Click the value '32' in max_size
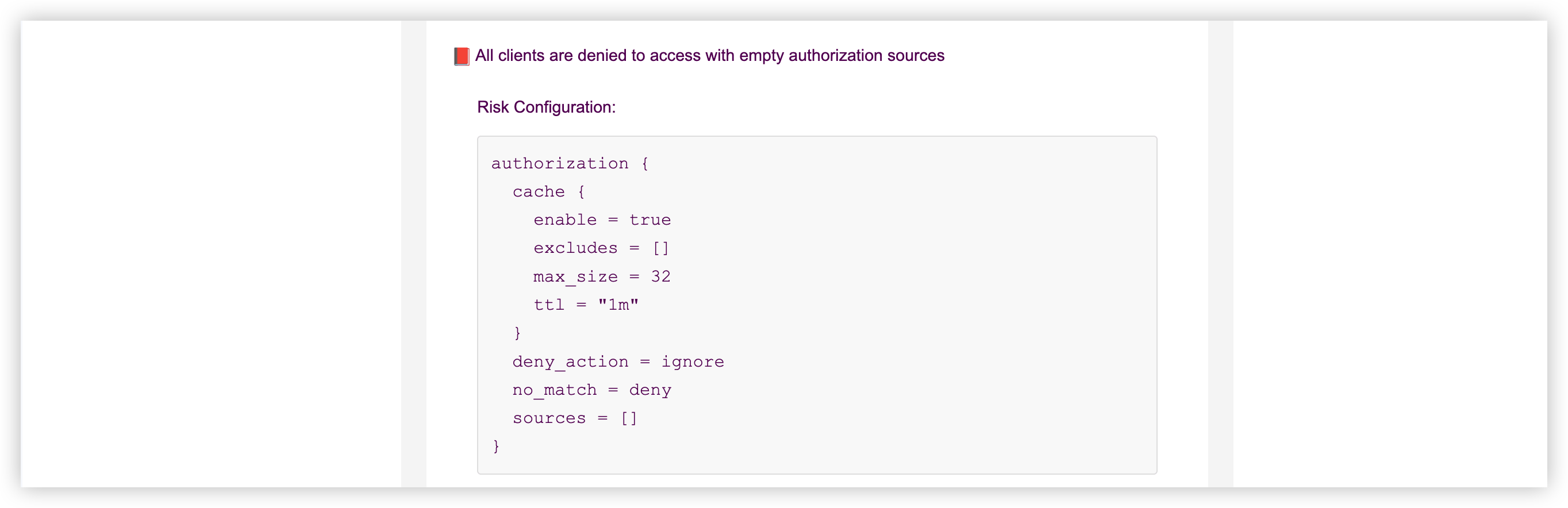1568x508 pixels. [x=660, y=276]
